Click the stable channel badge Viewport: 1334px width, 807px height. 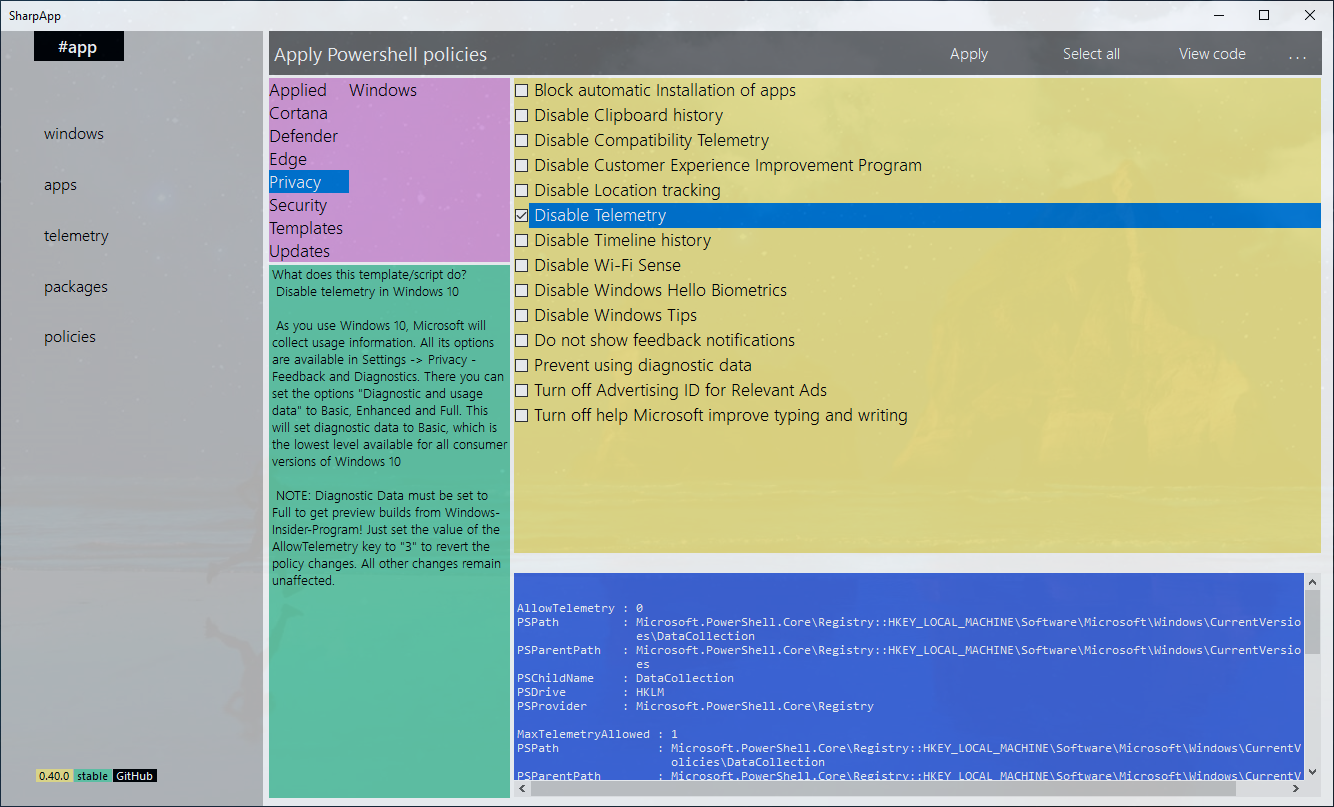tap(93, 776)
